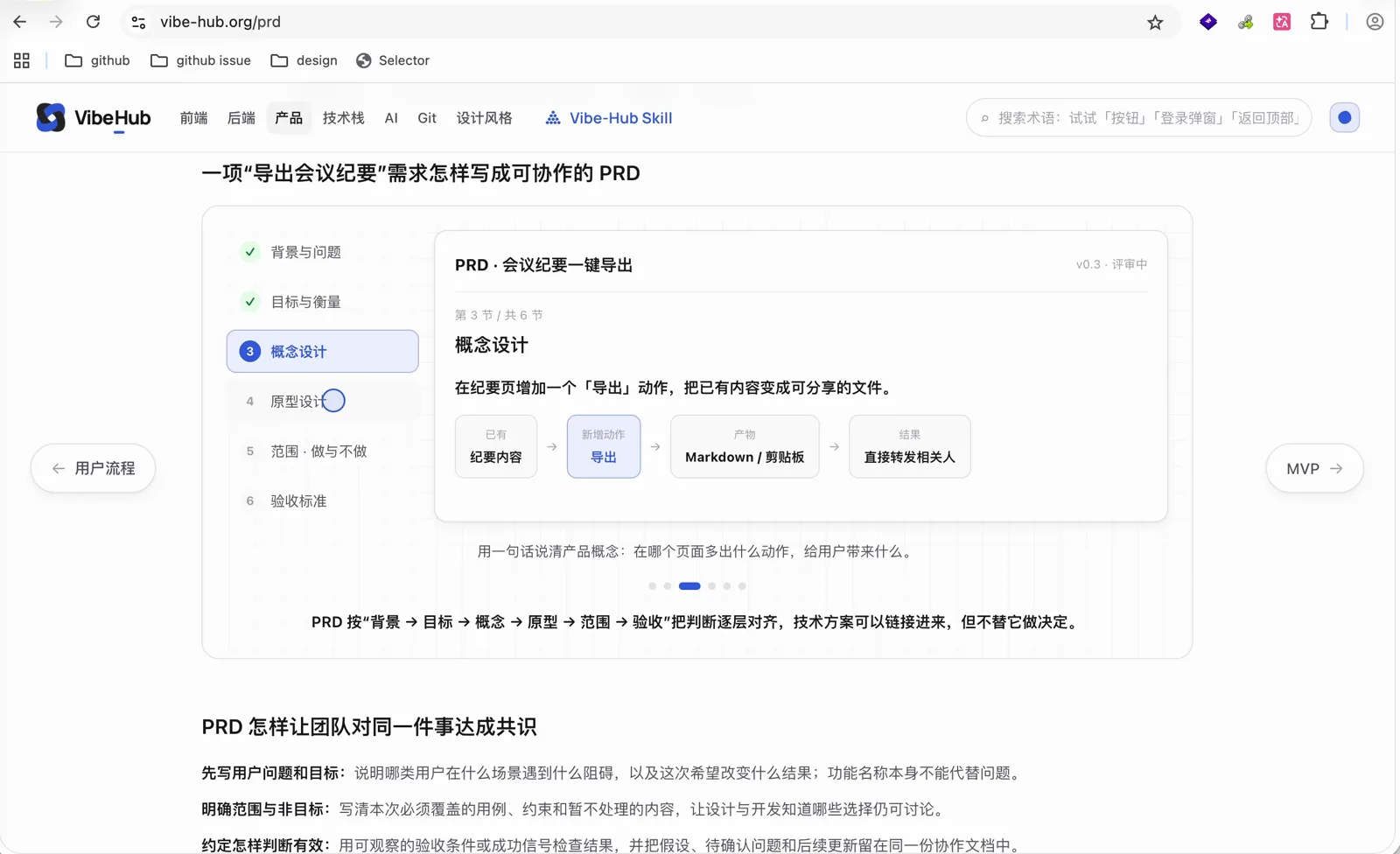The height and width of the screenshot is (854, 1400).
Task: Select the 概念设计 step
Action: tap(322, 351)
